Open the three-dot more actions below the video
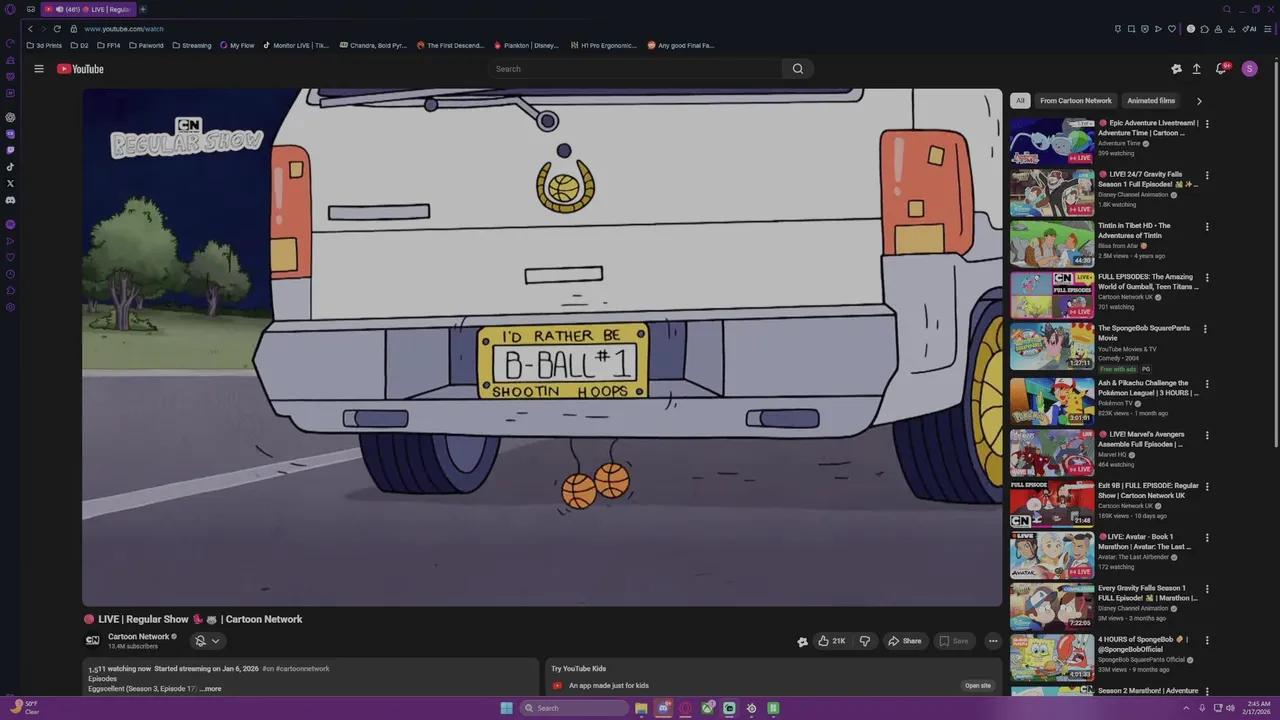 [993, 641]
